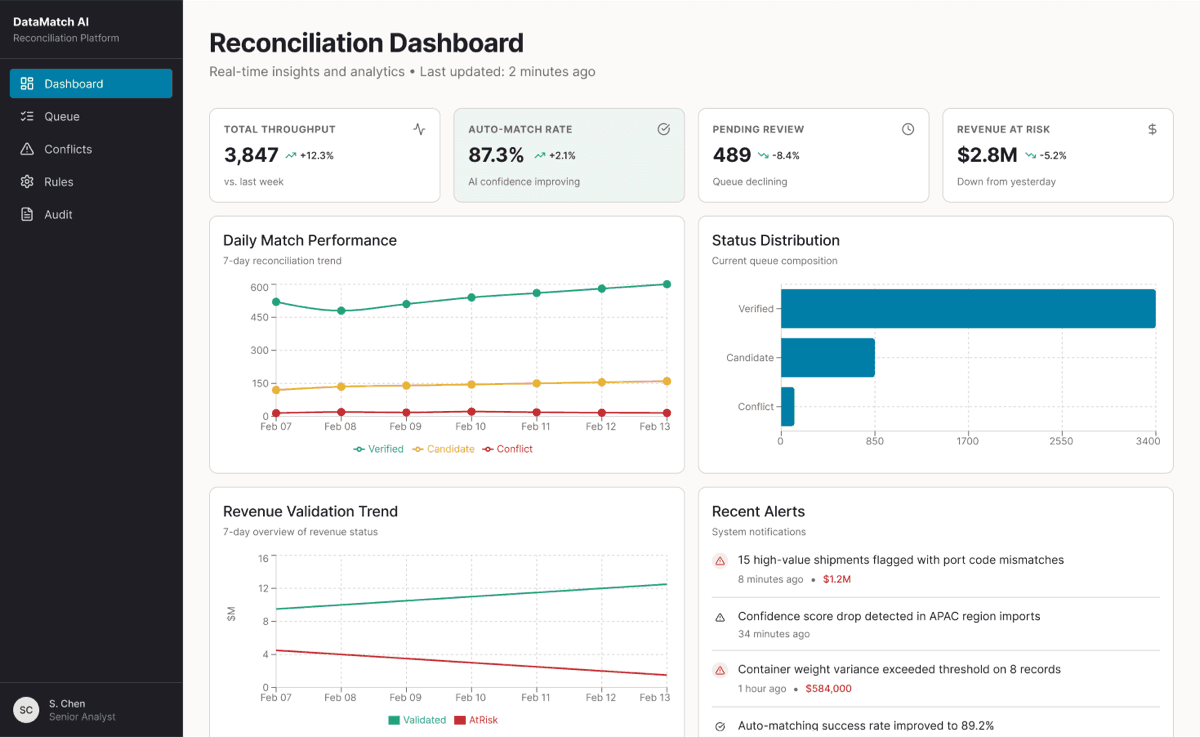
Task: Toggle the Conflict series legend entry
Action: point(507,449)
